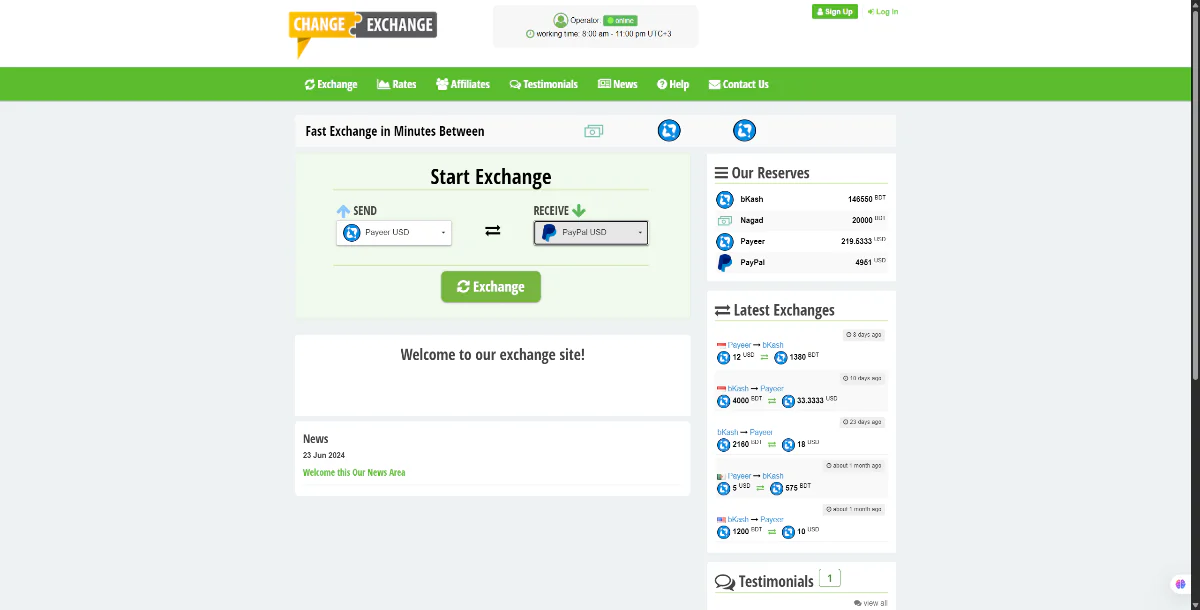Image resolution: width=1200 pixels, height=610 pixels.
Task: Open the Help menu item
Action: 673,84
